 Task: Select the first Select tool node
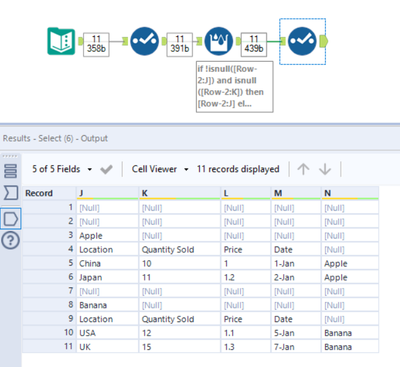pyautogui.click(x=144, y=41)
